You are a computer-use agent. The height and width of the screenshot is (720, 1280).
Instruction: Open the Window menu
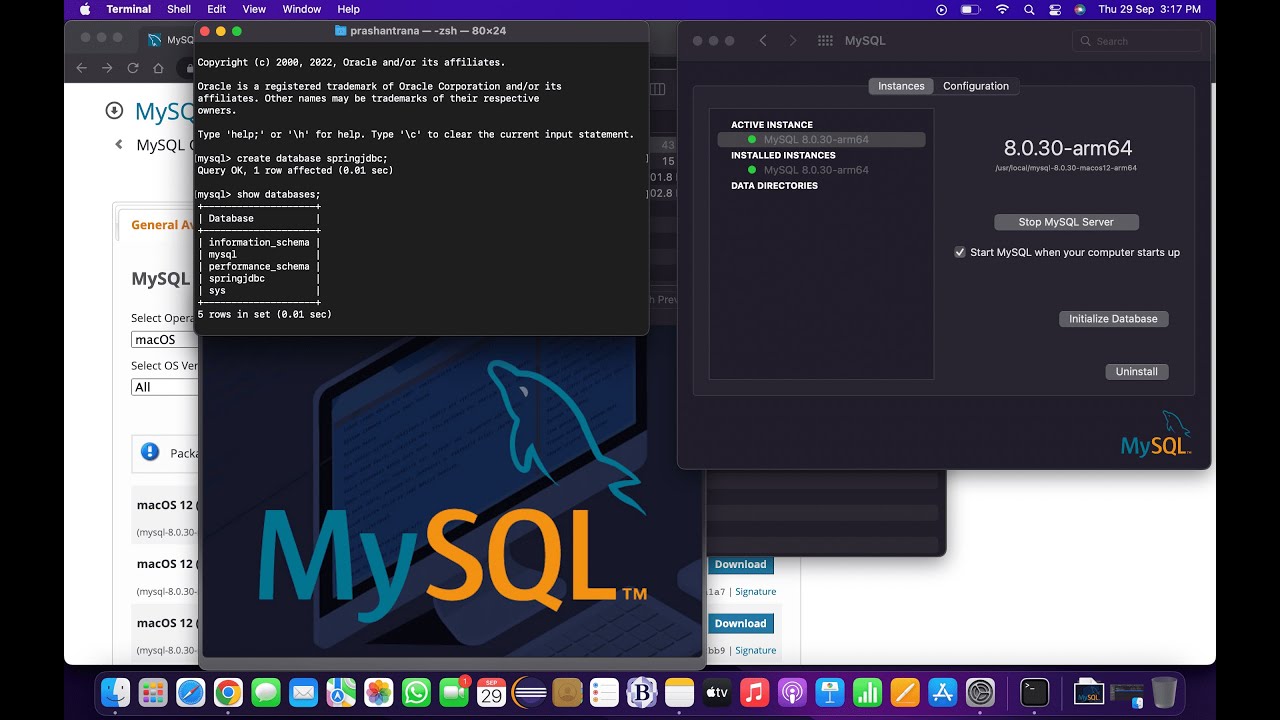(x=302, y=9)
